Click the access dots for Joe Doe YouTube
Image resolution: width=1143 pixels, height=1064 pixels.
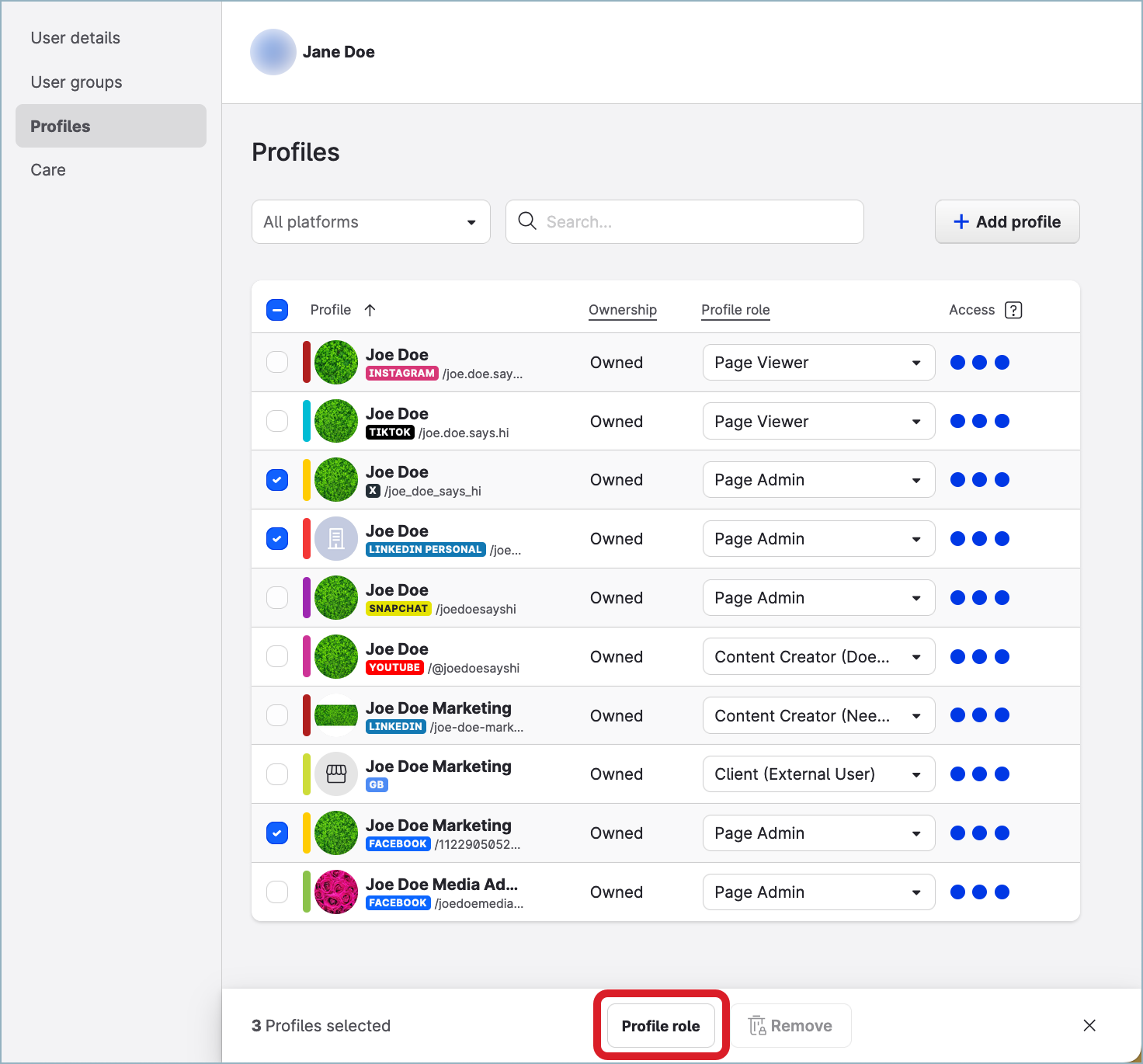979,657
